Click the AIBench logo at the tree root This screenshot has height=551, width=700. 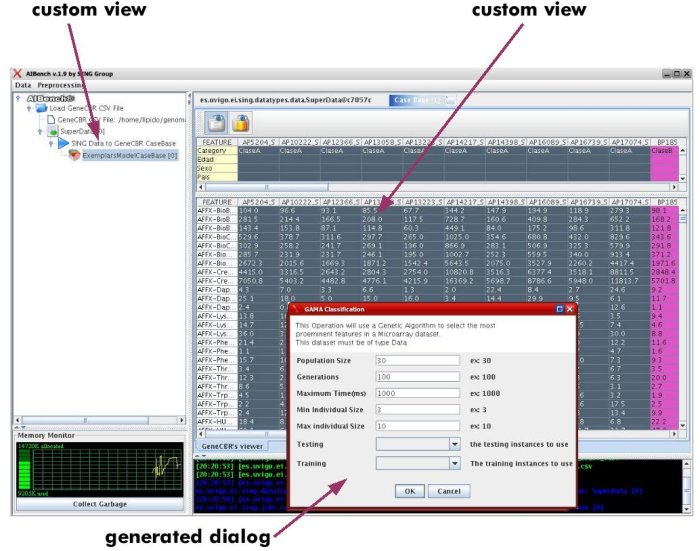click(x=50, y=98)
